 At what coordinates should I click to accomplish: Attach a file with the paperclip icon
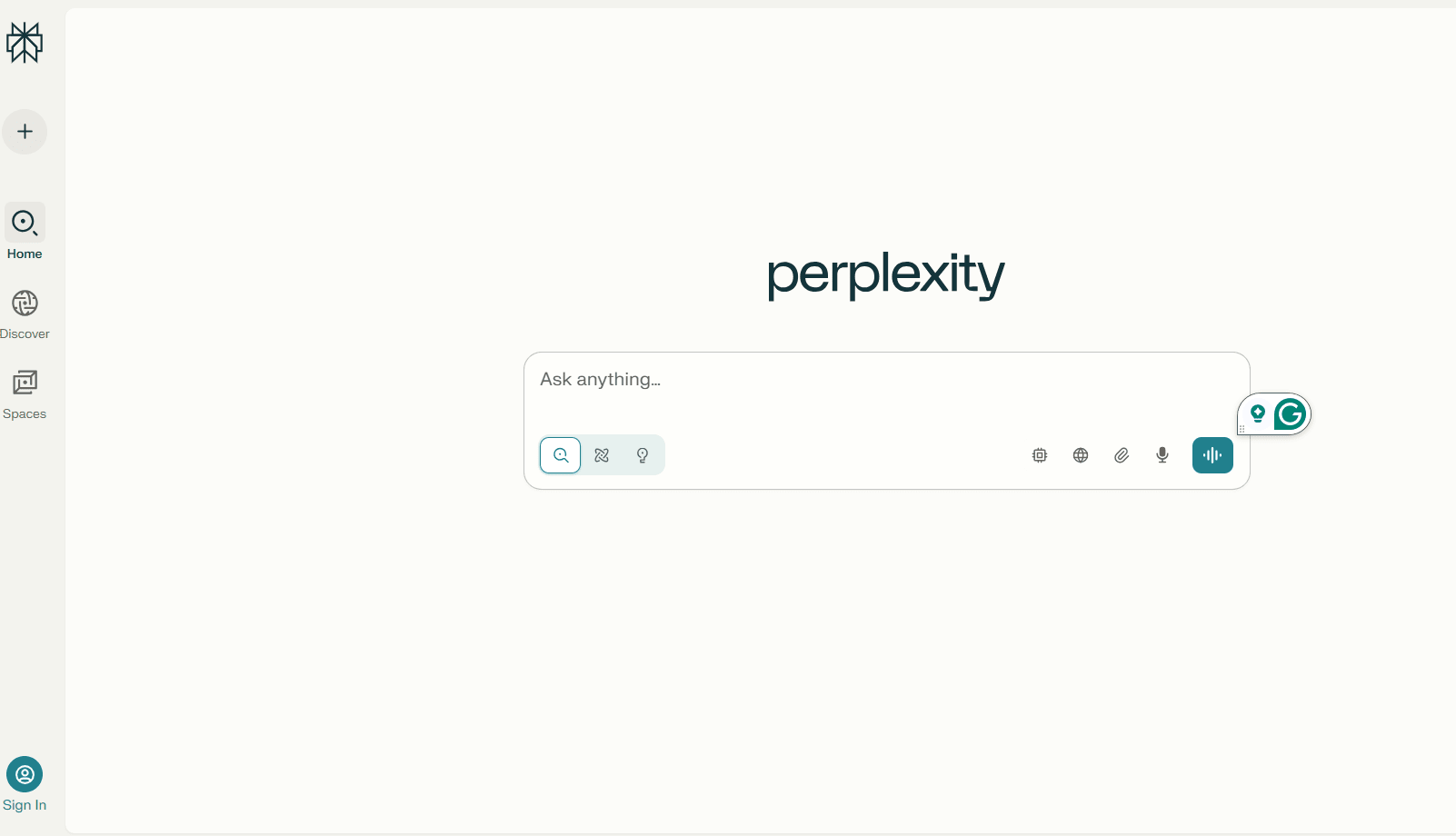point(1121,454)
